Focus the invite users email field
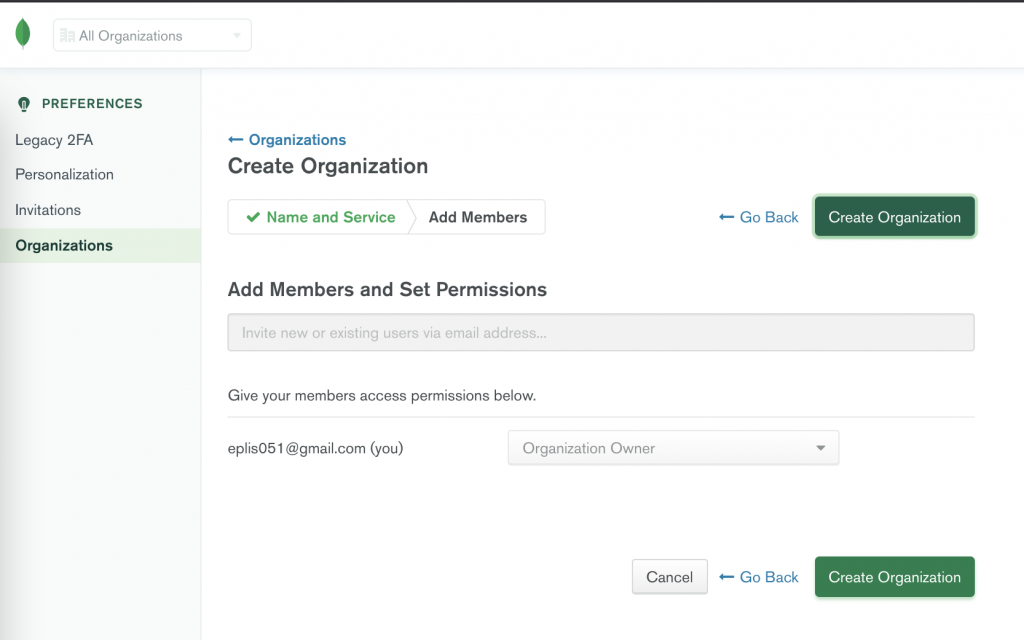 click(x=601, y=333)
